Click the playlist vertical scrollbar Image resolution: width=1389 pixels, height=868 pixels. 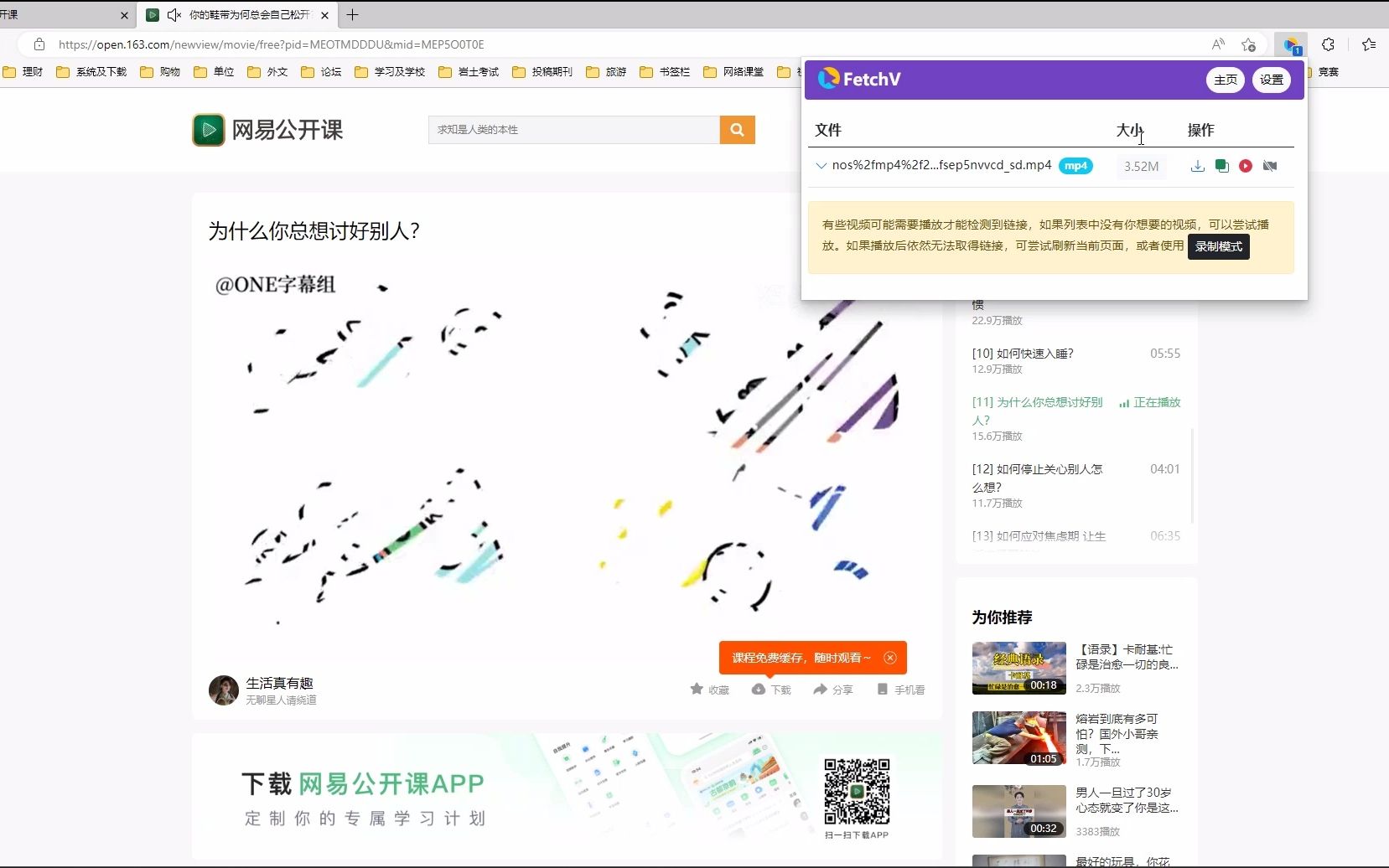pyautogui.click(x=1191, y=475)
